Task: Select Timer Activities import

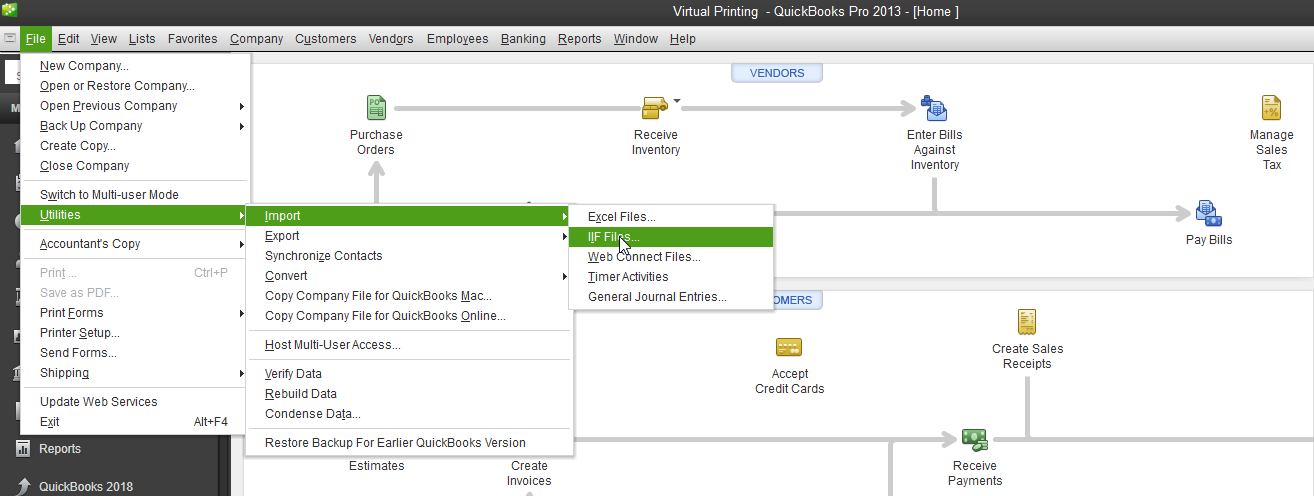Action: tap(671, 277)
